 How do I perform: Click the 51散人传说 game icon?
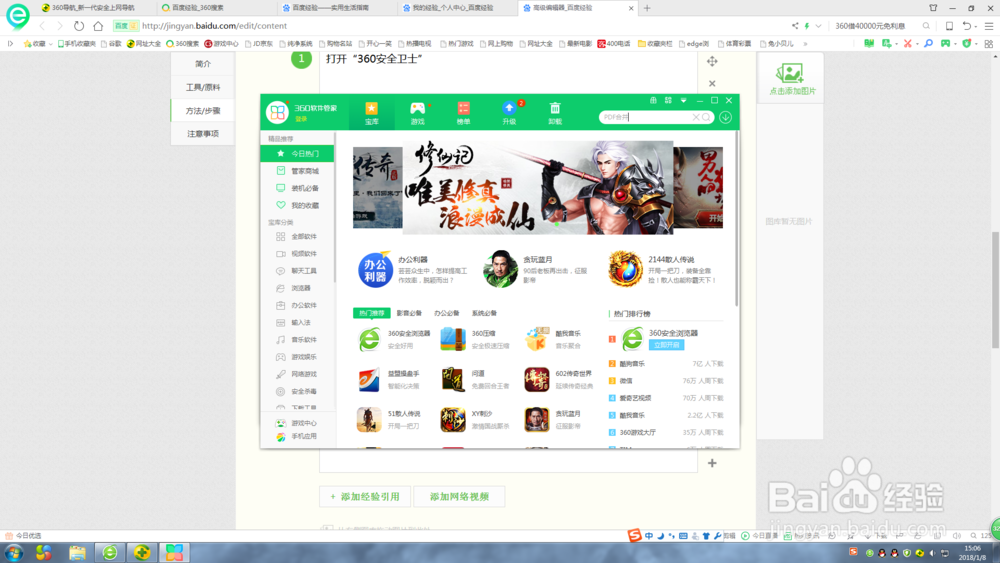click(x=369, y=420)
